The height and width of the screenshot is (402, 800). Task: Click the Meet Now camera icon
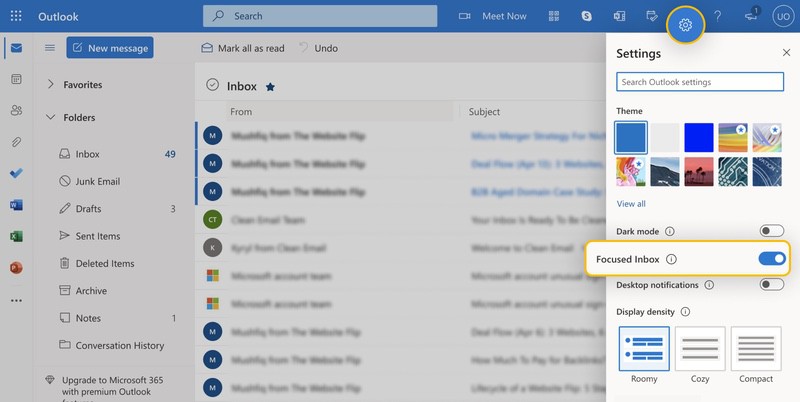coord(464,16)
